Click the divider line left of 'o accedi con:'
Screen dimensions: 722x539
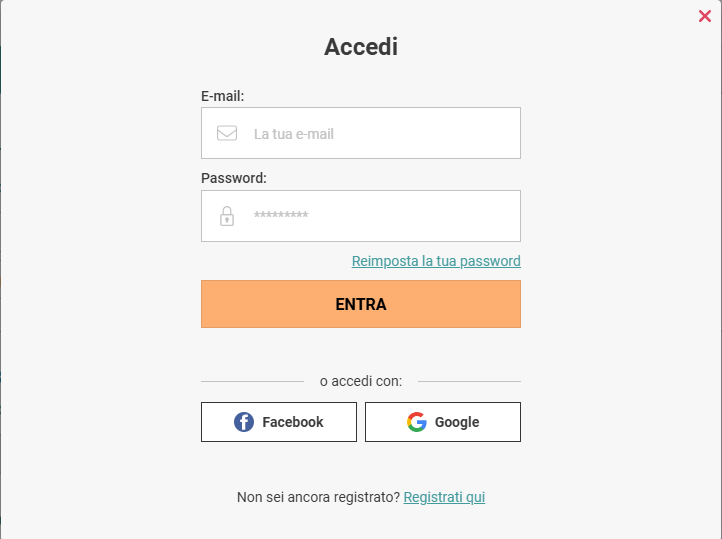(x=252, y=381)
